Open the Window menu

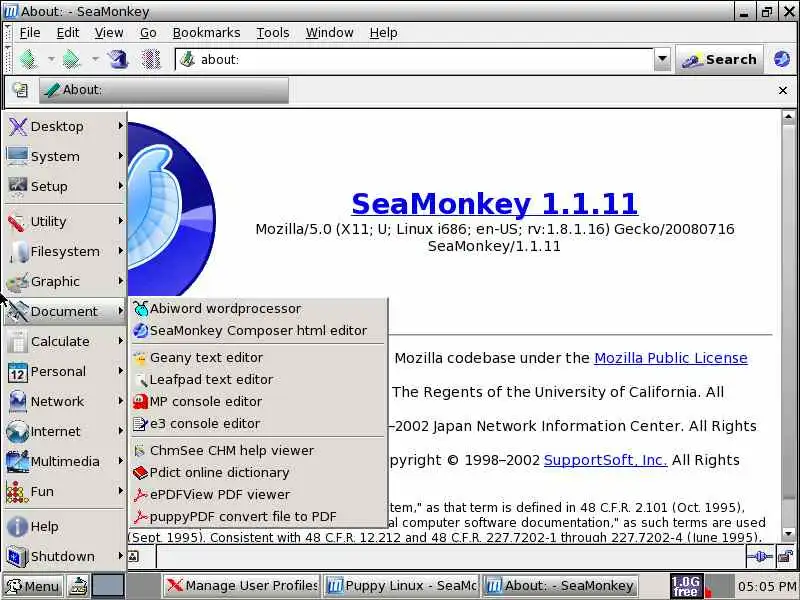329,33
